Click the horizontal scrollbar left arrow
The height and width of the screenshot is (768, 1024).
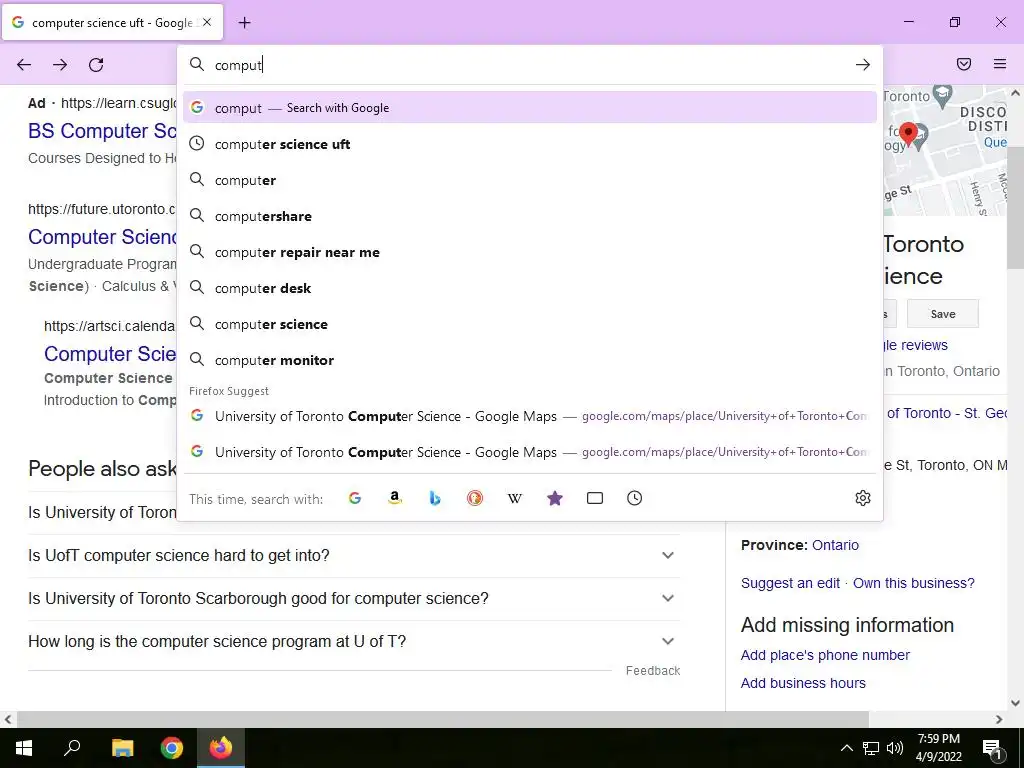tap(7, 719)
